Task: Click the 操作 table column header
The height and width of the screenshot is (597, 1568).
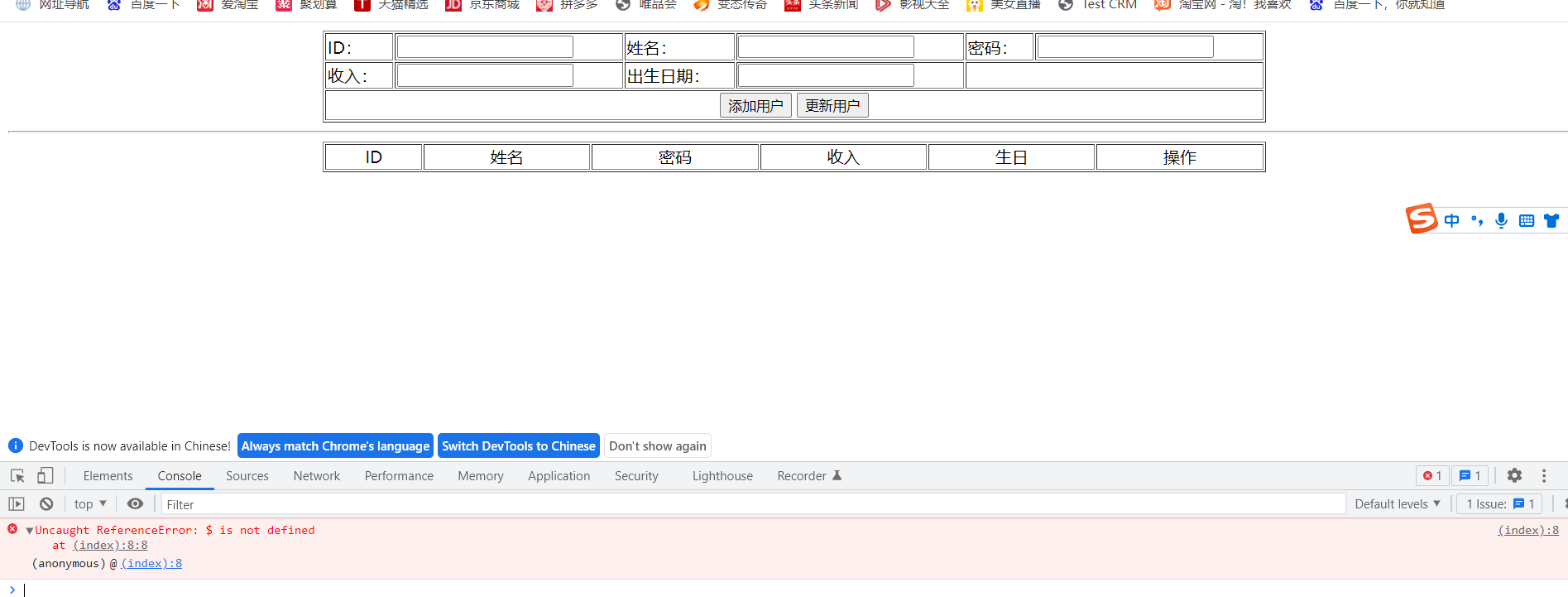Action: coord(1180,157)
